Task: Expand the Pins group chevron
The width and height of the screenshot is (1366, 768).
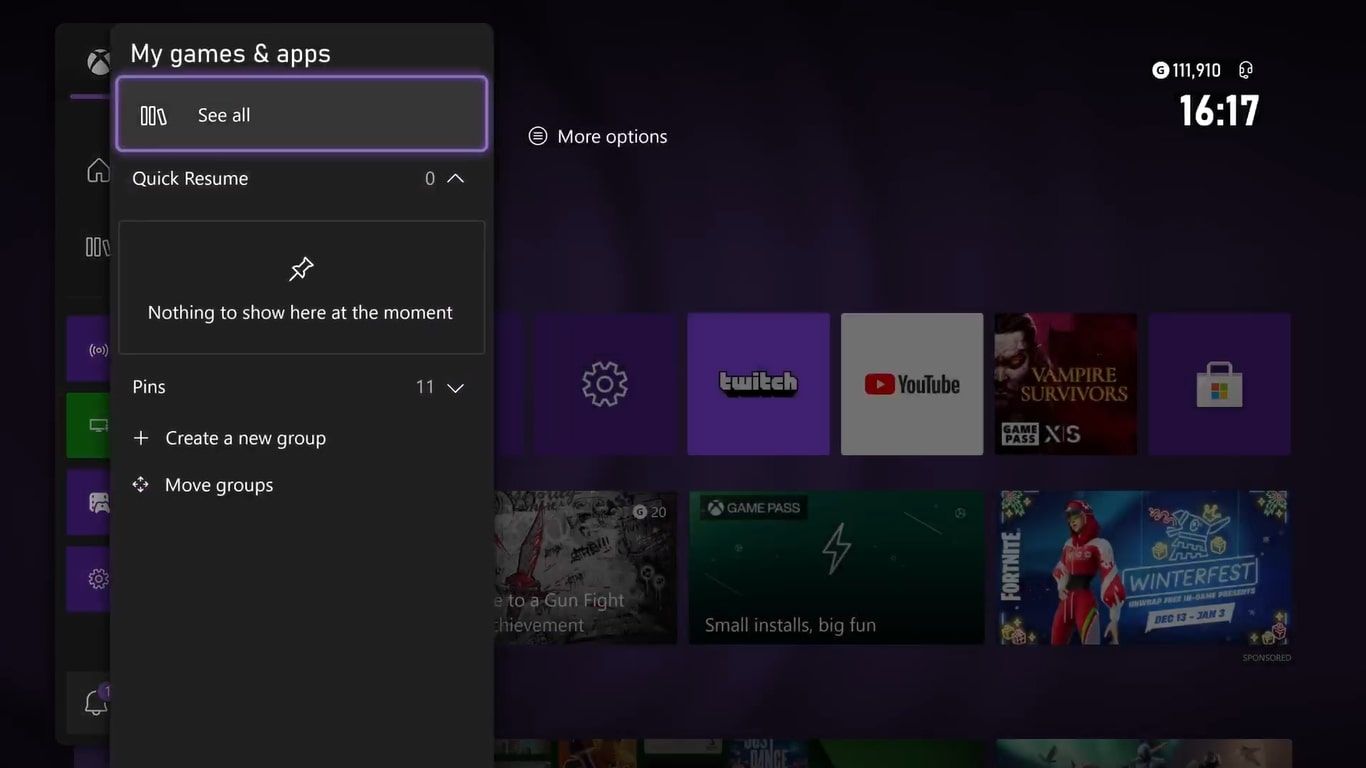Action: 455,388
